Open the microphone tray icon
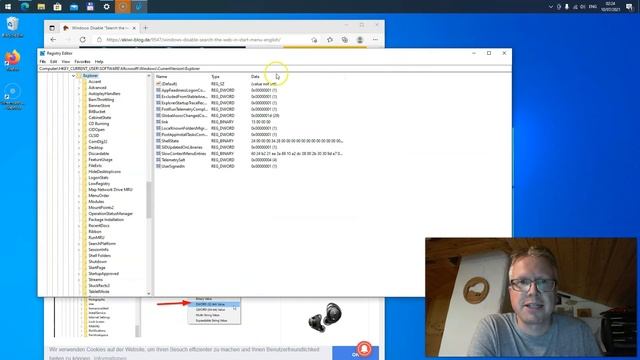640x360 pixels. pos(567,7)
